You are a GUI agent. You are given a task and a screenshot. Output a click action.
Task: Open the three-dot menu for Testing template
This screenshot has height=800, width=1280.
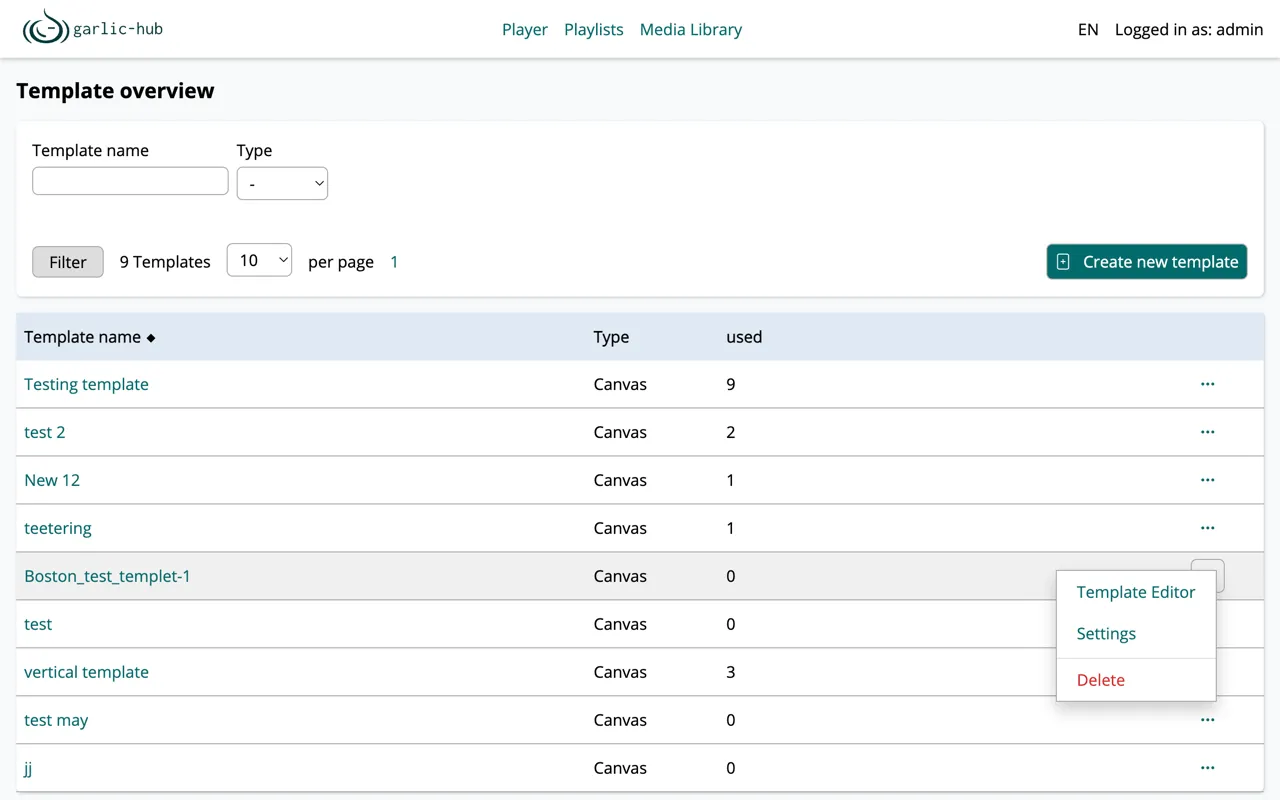point(1207,384)
